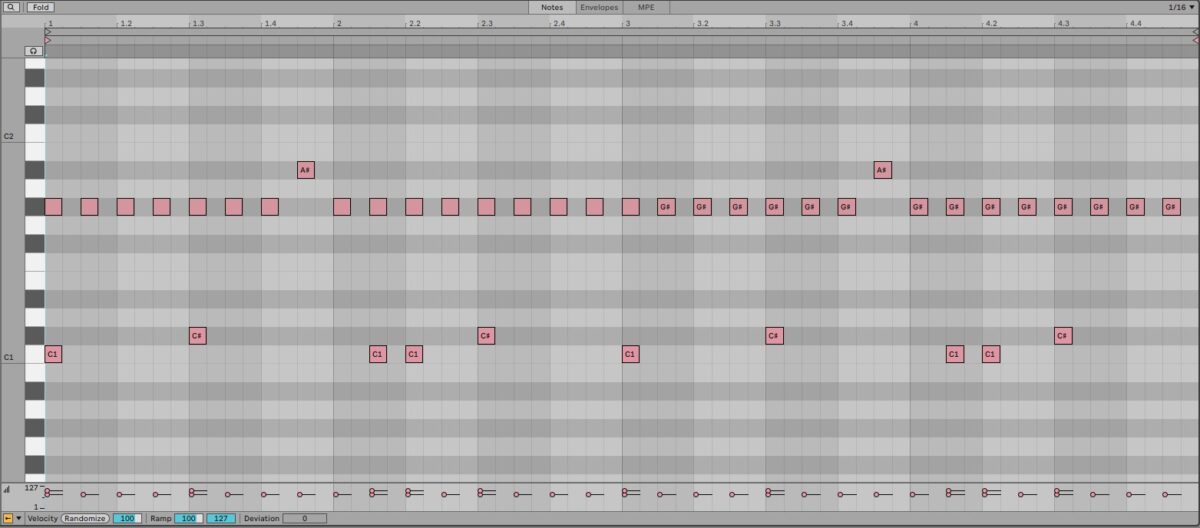The height and width of the screenshot is (528, 1200).
Task: Open the 1/16 grid size dropdown
Action: (1181, 7)
